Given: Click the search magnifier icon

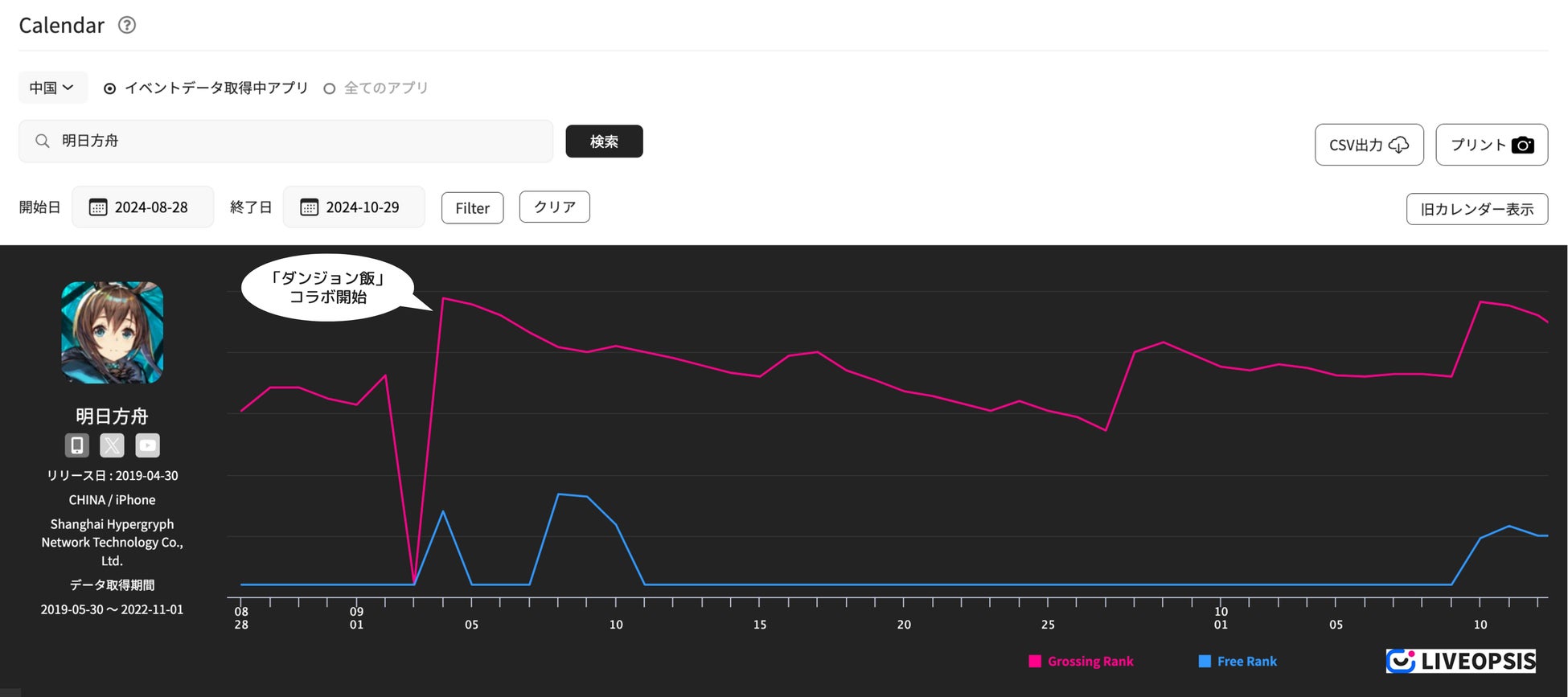Looking at the screenshot, I should coord(43,141).
